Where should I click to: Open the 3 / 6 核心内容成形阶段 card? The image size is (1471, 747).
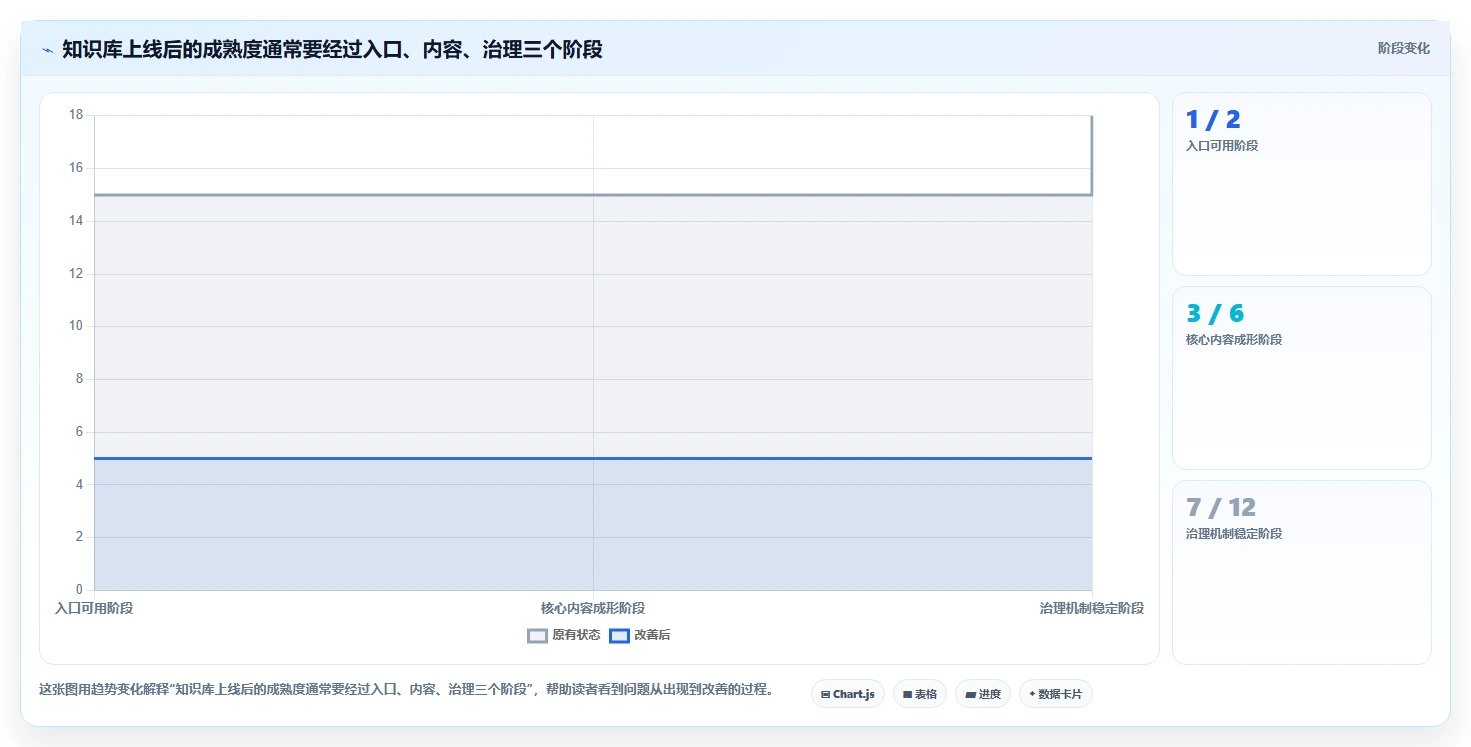tap(1302, 378)
